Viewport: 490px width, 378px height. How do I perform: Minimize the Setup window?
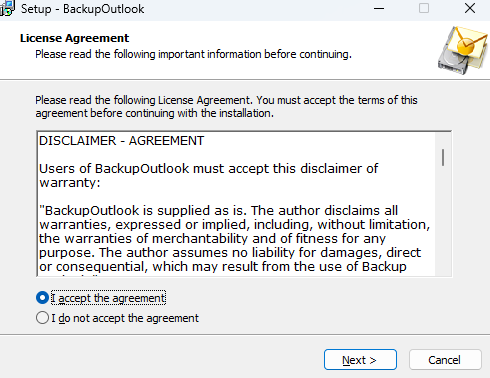click(x=379, y=8)
